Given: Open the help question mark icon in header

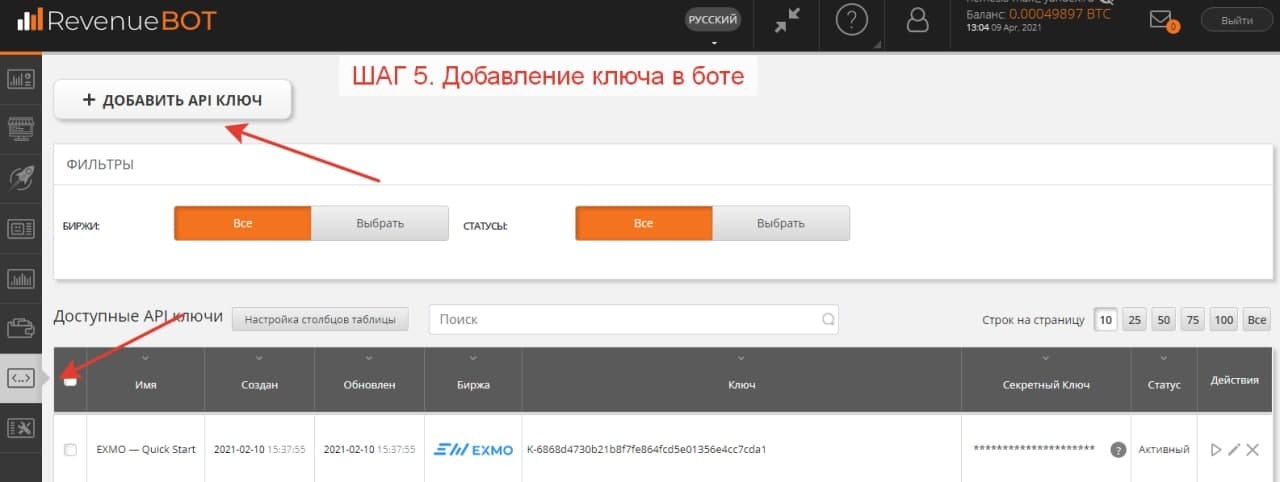Looking at the screenshot, I should point(851,21).
